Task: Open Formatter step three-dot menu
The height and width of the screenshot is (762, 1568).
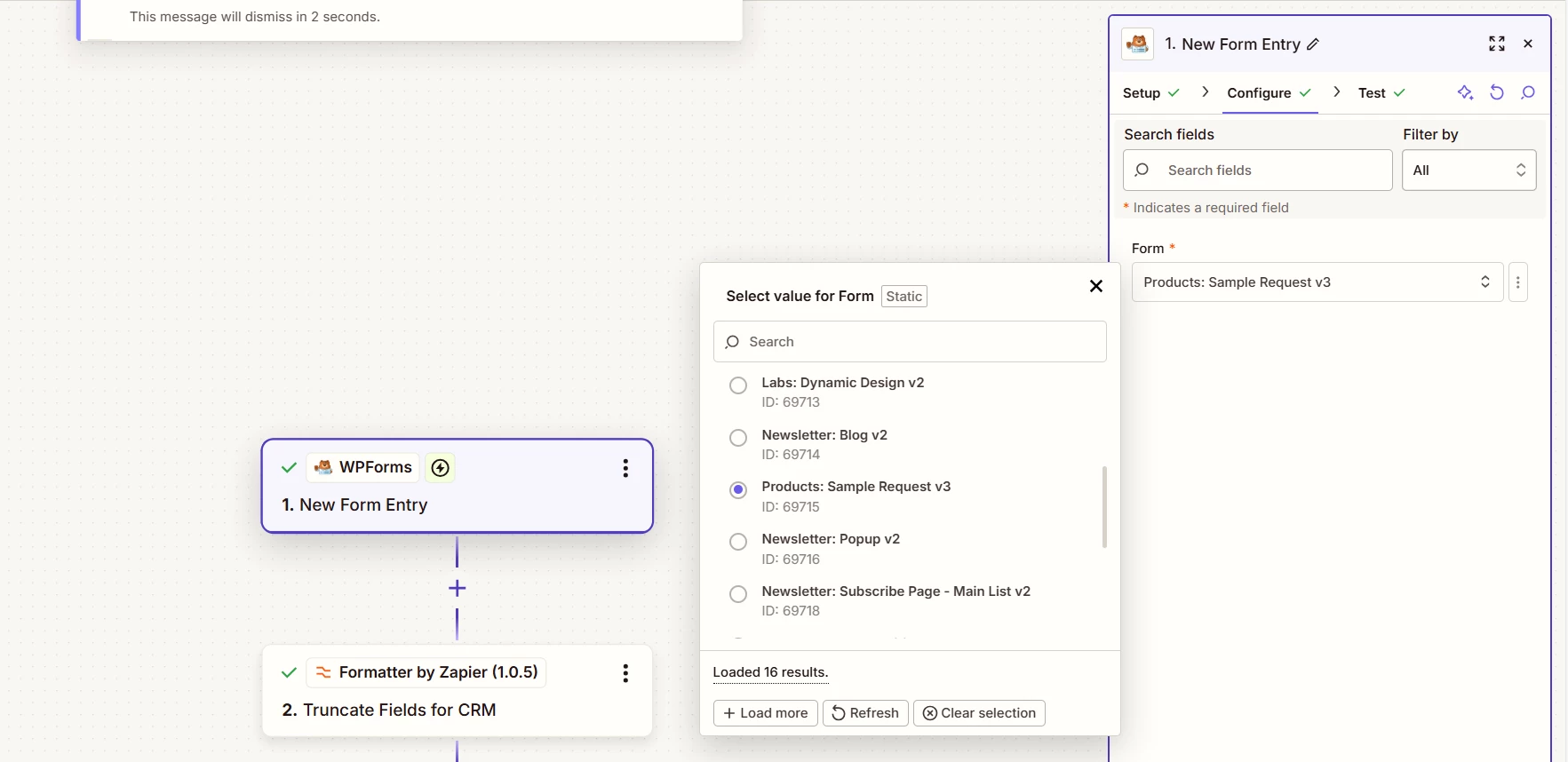Action: pos(625,673)
